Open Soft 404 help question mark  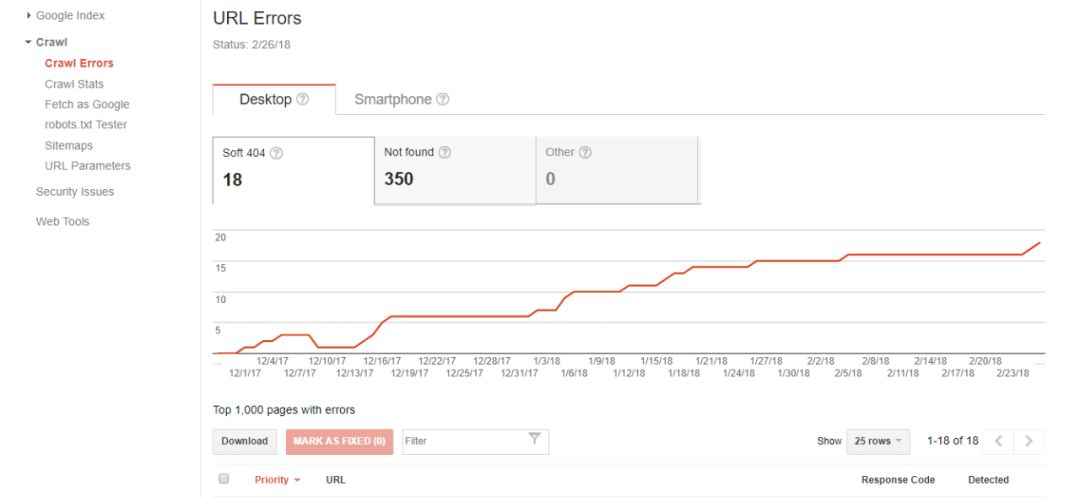pyautogui.click(x=276, y=153)
